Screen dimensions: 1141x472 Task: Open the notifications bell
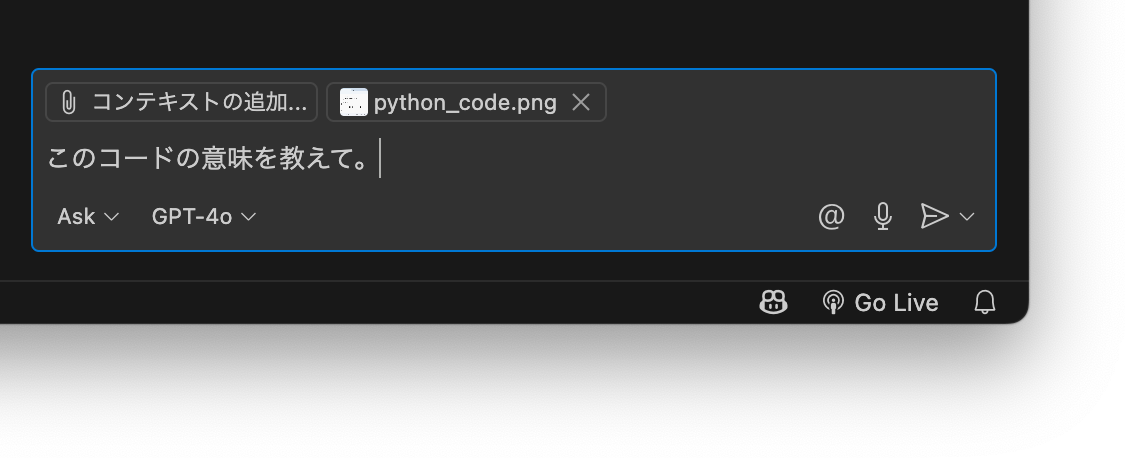985,302
